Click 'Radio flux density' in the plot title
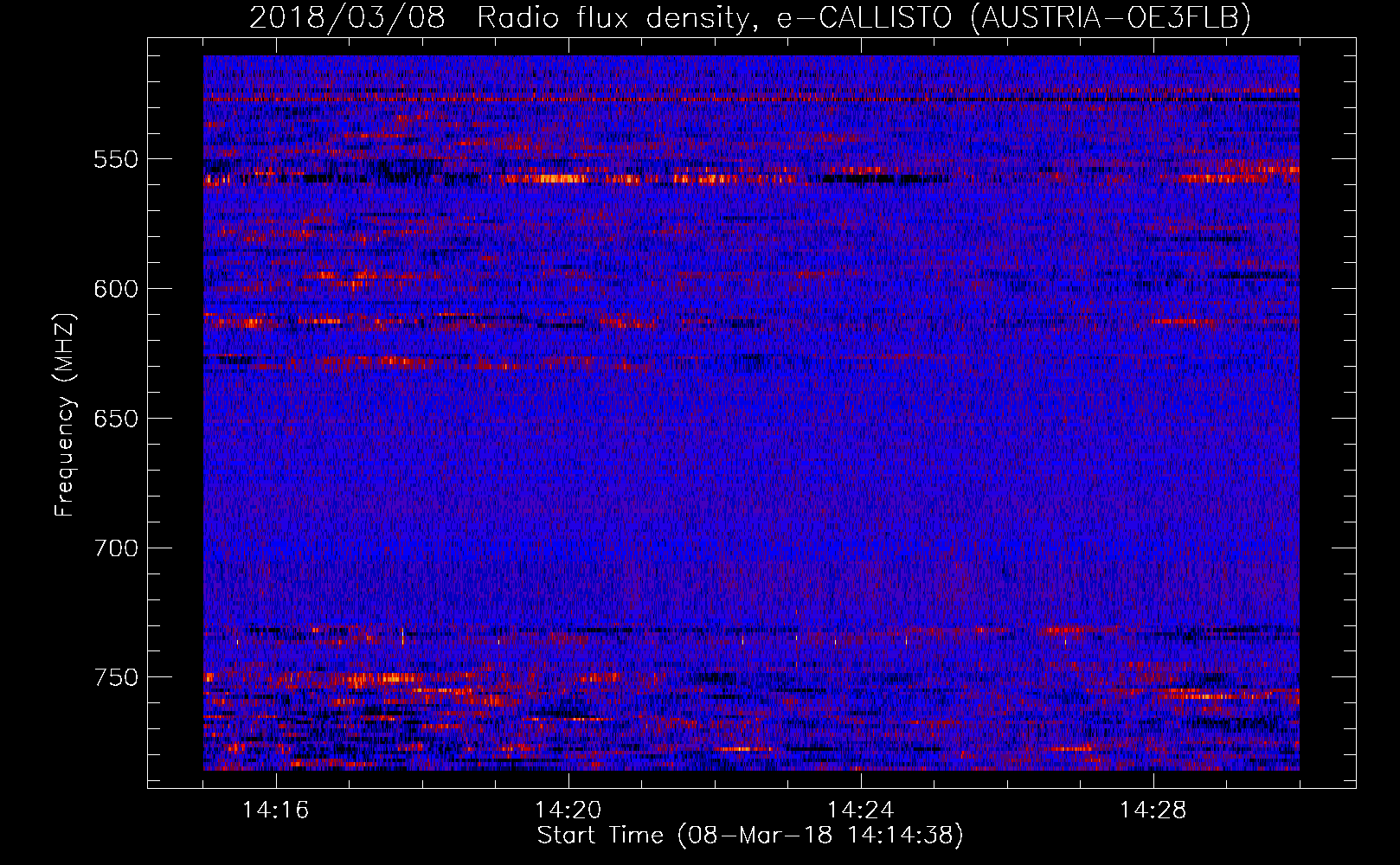This screenshot has height=865, width=1400. pos(613,17)
